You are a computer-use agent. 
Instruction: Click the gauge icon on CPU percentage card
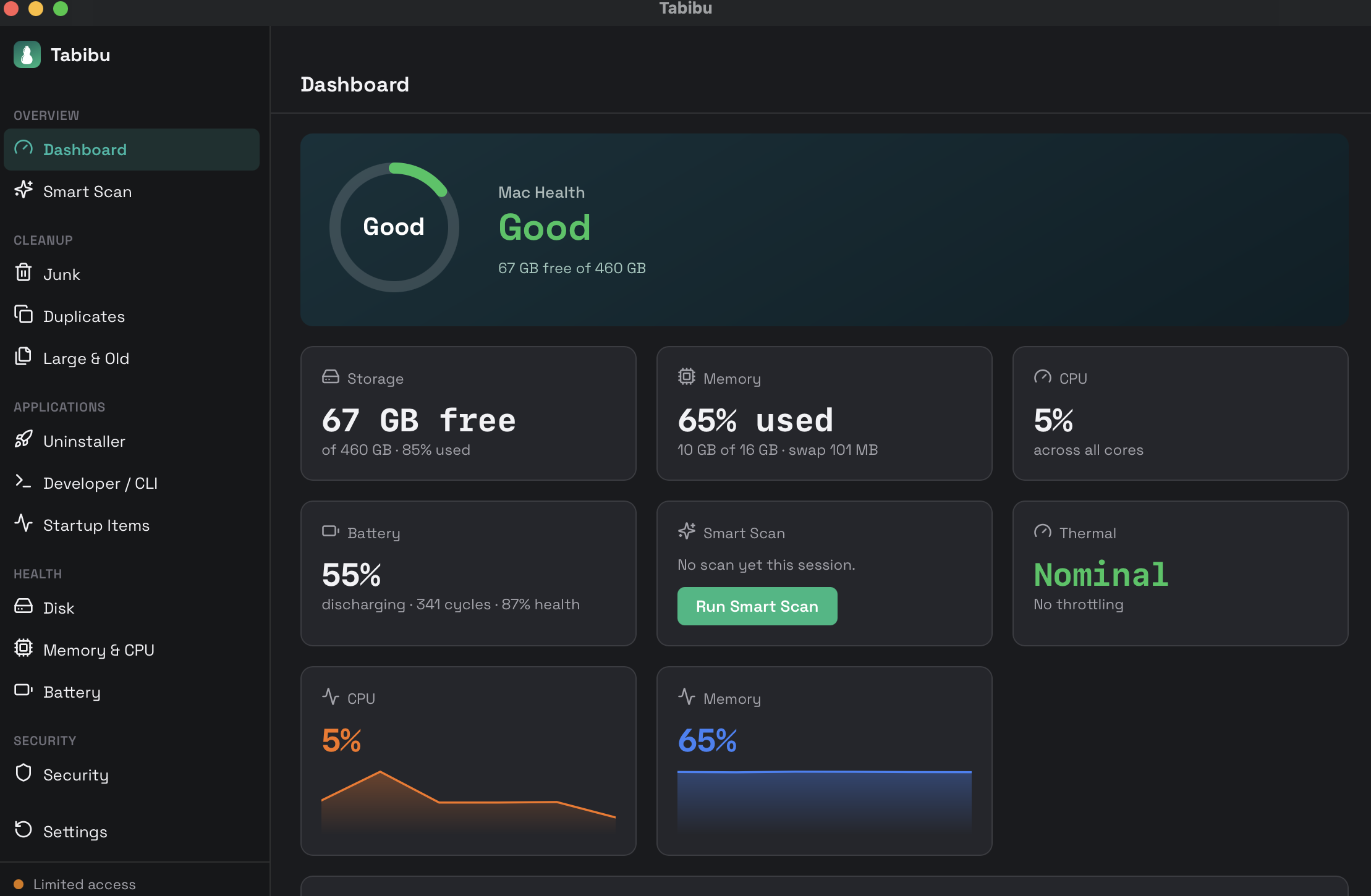point(1043,377)
